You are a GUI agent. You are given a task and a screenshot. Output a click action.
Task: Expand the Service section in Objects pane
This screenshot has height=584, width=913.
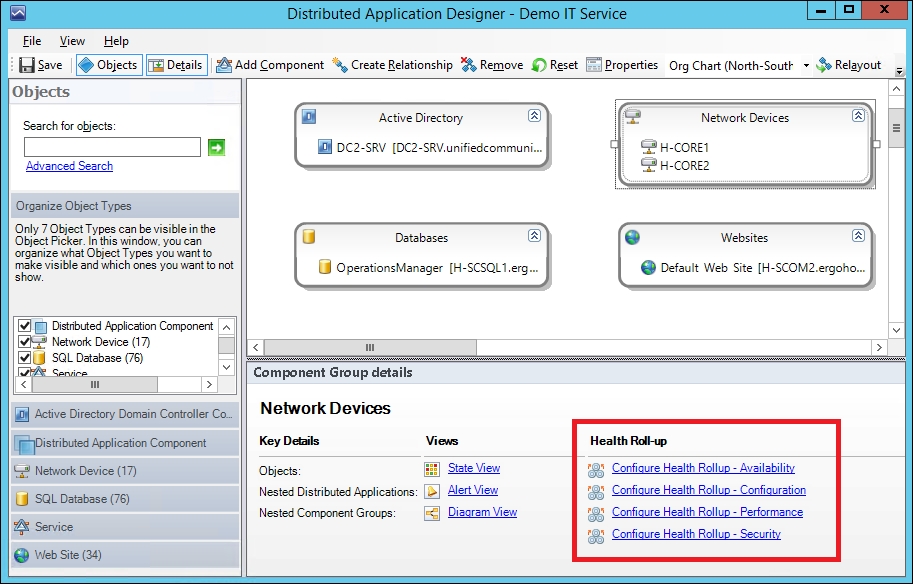125,527
